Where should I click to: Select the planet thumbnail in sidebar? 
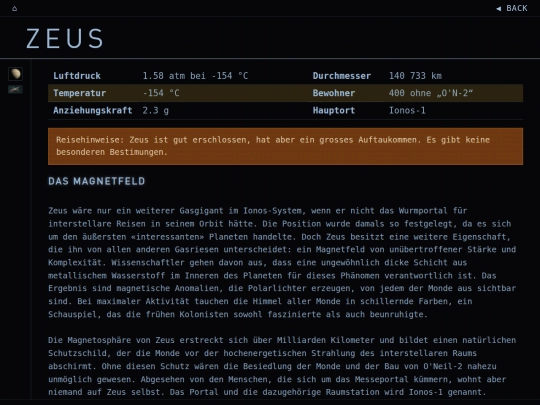15,74
